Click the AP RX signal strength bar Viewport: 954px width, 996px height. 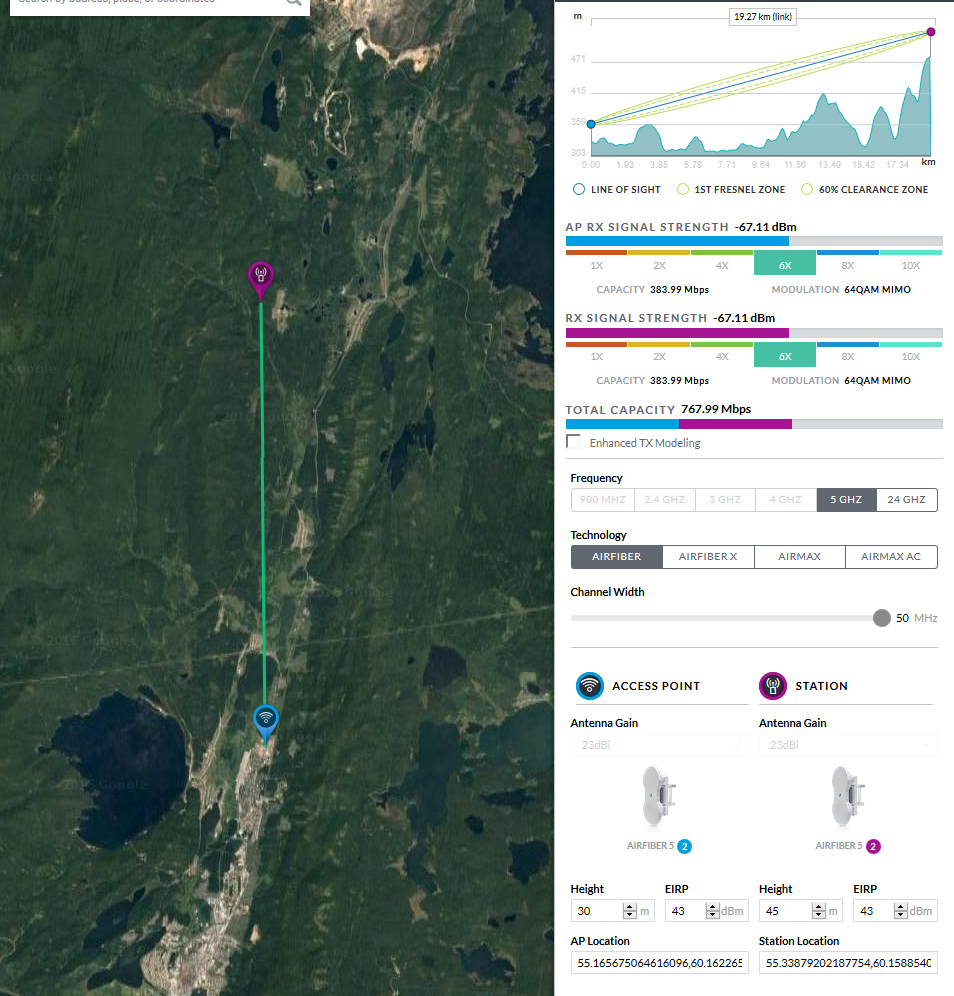click(754, 241)
